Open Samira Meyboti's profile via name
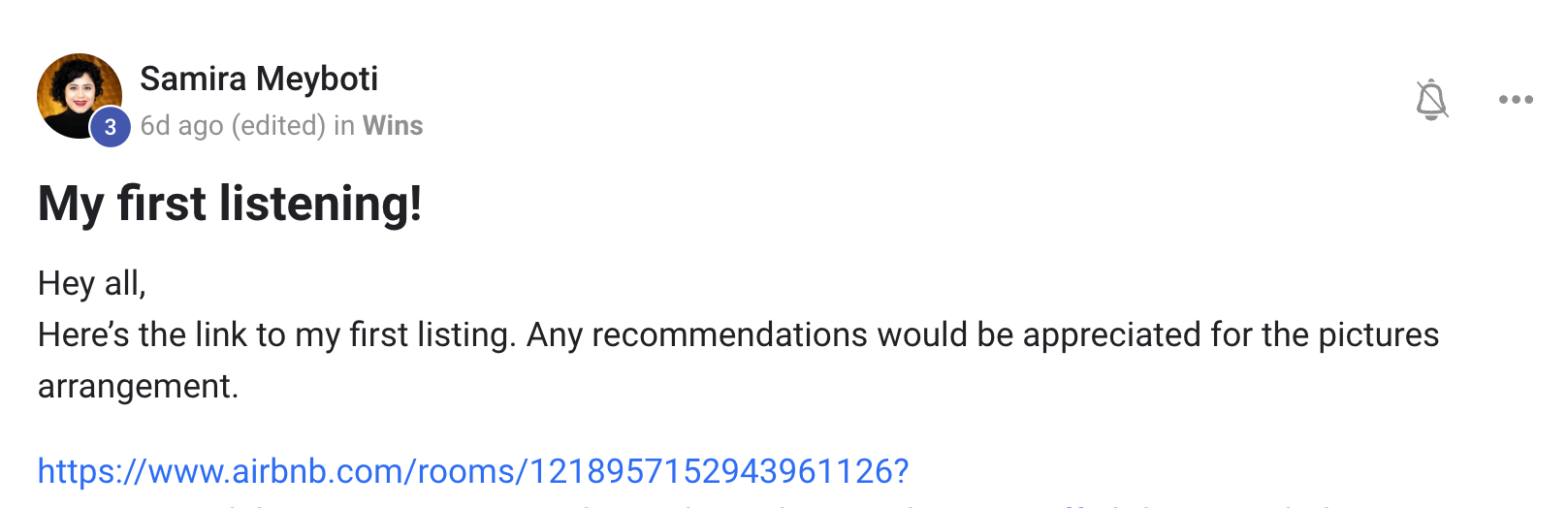The image size is (1568, 508). click(259, 79)
